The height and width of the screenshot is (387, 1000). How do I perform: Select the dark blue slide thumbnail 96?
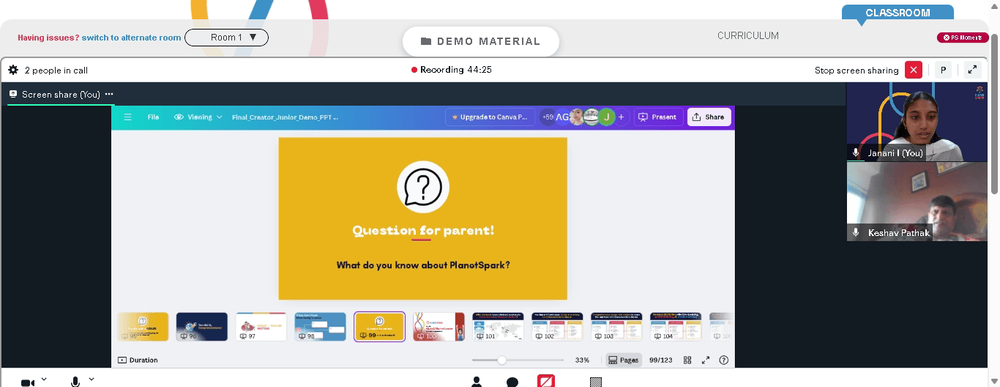click(202, 326)
